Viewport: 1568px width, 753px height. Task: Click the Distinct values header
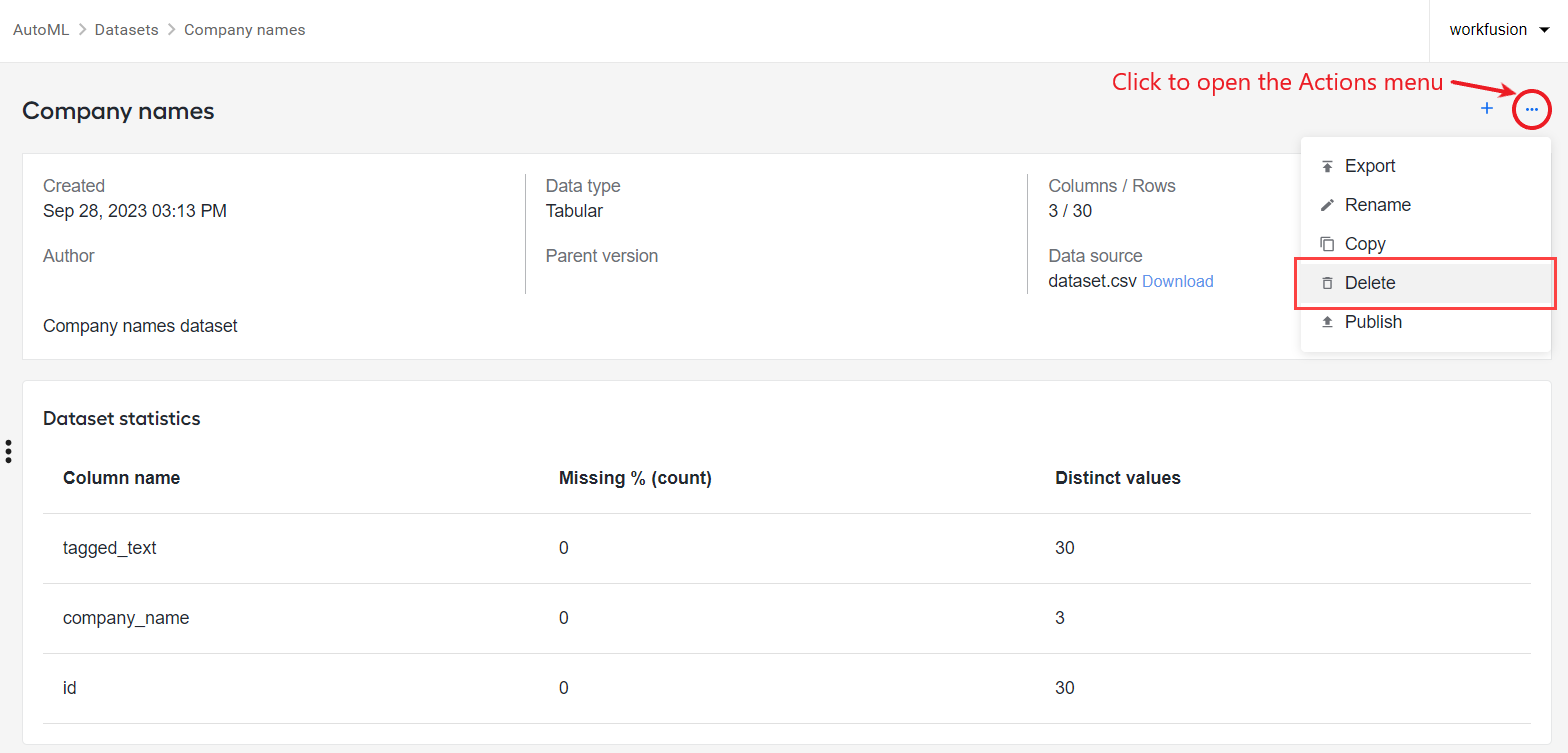point(1118,478)
